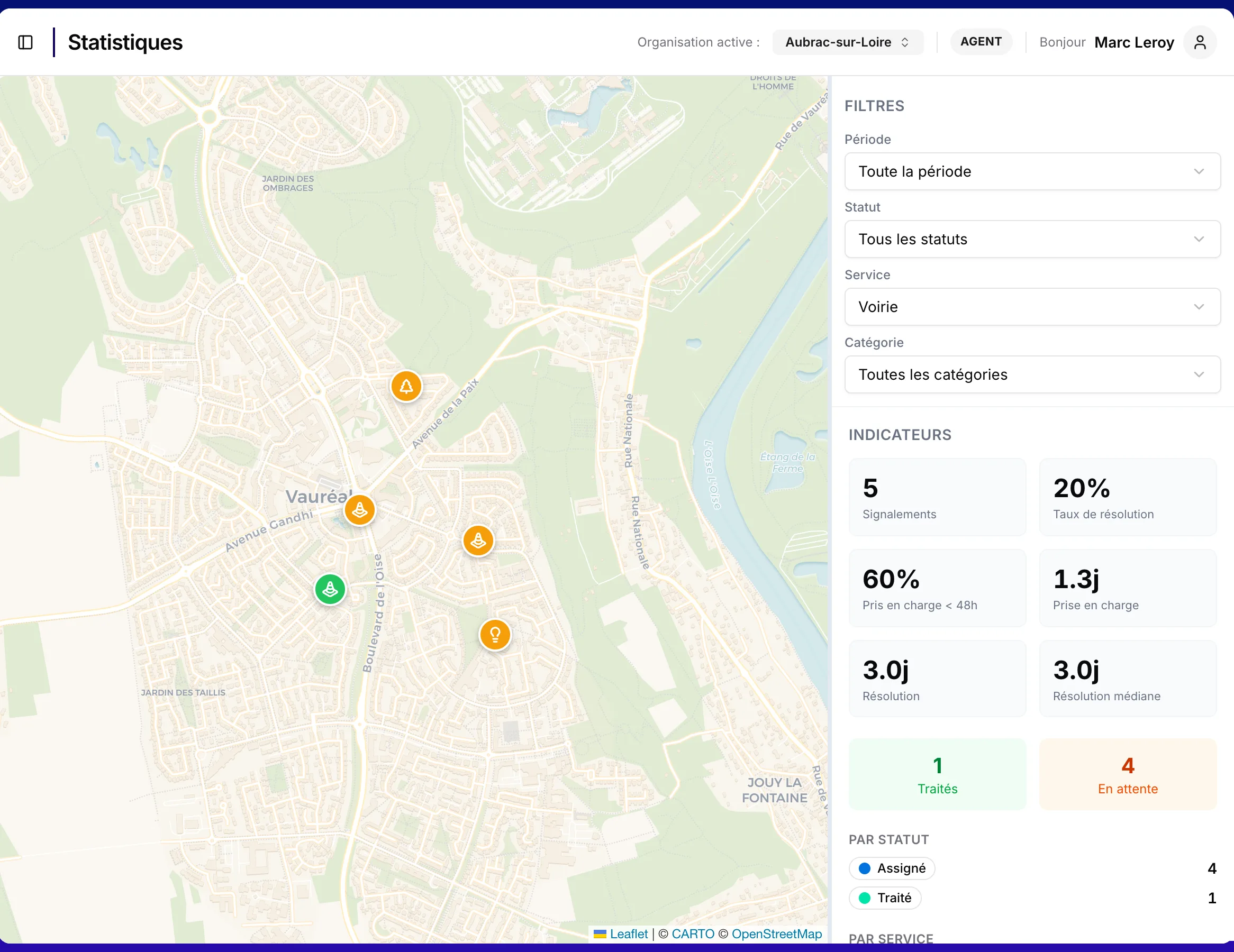This screenshot has height=952, width=1234.
Task: Click the Statistiques page title
Action: (x=125, y=42)
